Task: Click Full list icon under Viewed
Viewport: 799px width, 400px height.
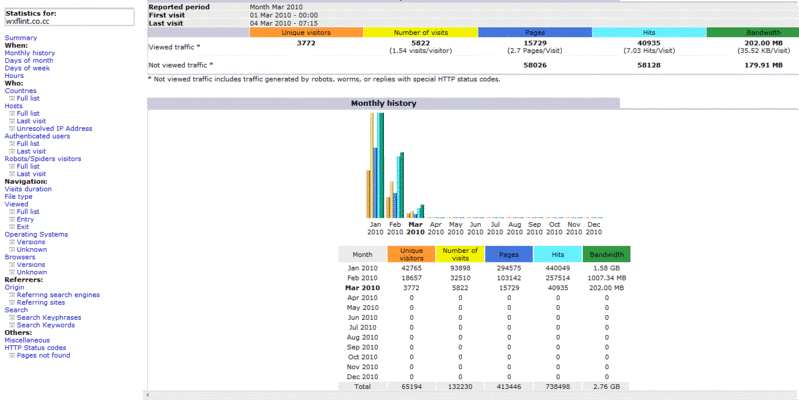Action: [x=12, y=212]
